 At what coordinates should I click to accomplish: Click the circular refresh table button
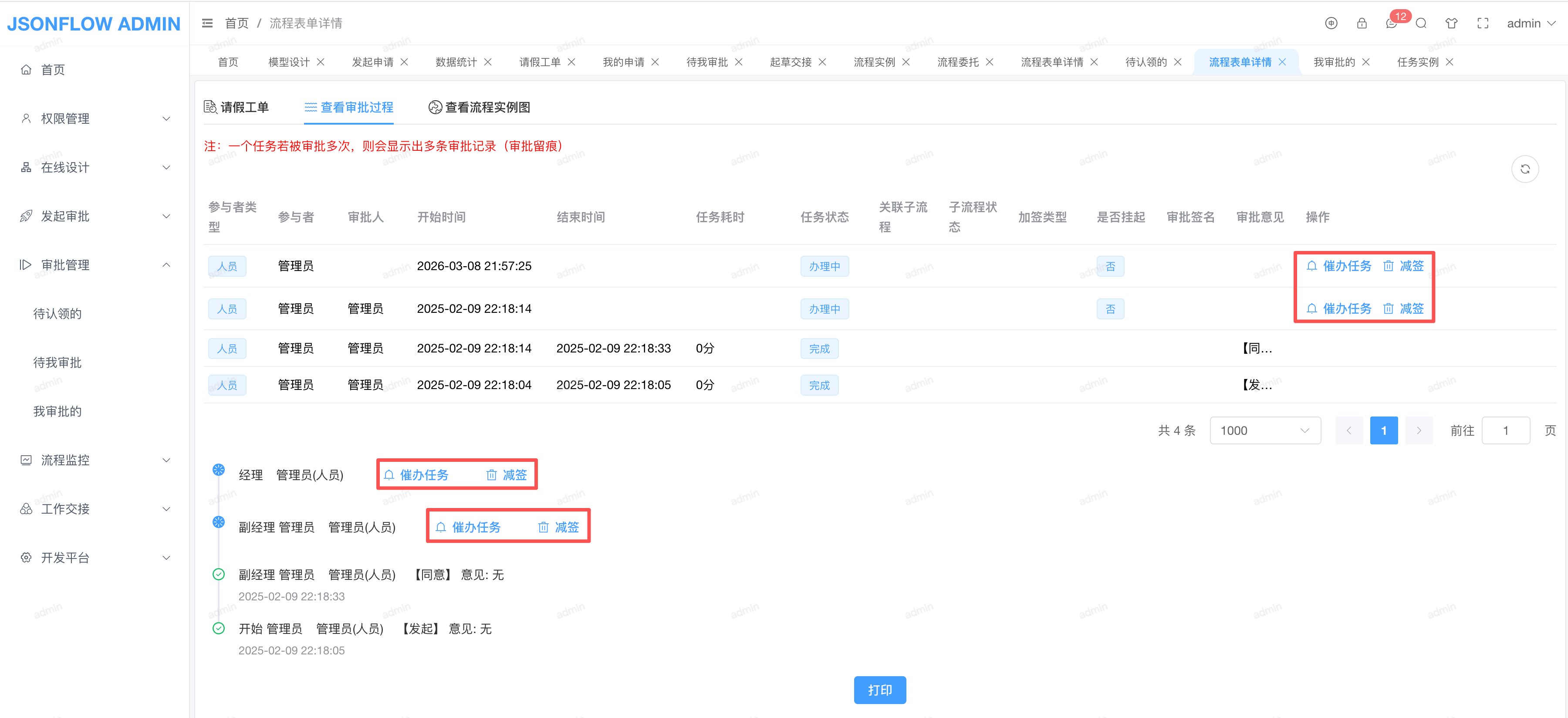coord(1525,169)
